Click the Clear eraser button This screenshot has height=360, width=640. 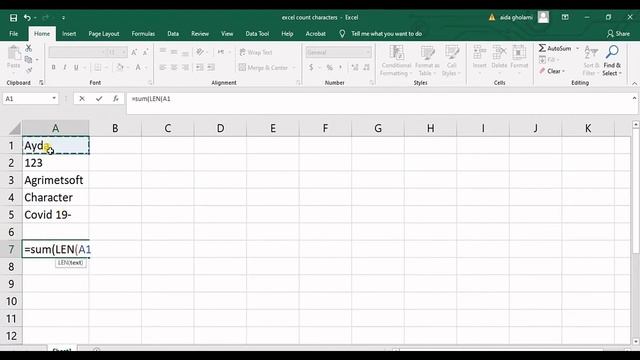[551, 71]
